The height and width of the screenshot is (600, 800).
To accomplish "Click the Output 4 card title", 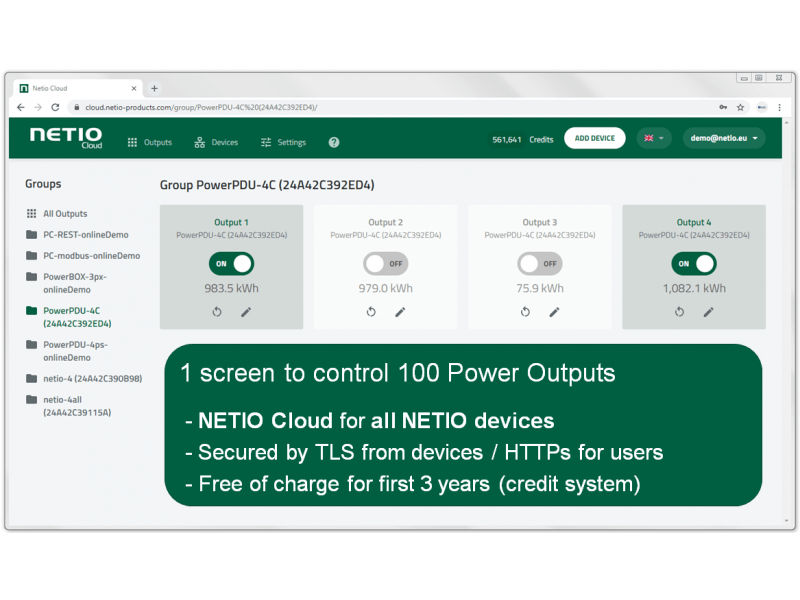I will (694, 222).
